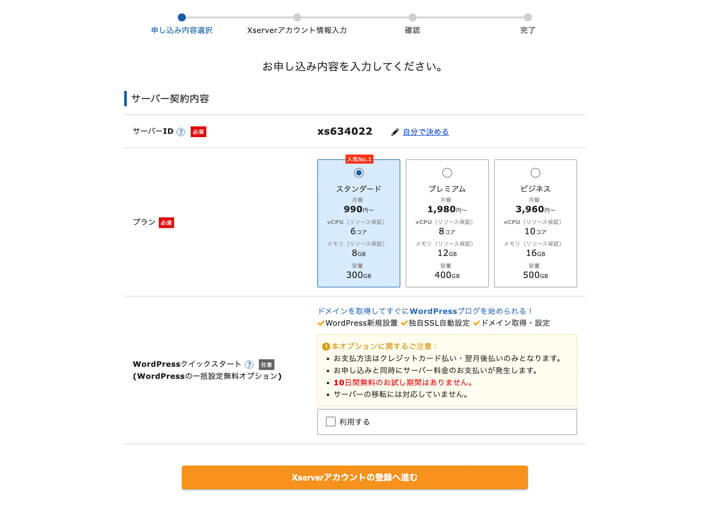Click the help icon next to サーバーID

coord(181,132)
